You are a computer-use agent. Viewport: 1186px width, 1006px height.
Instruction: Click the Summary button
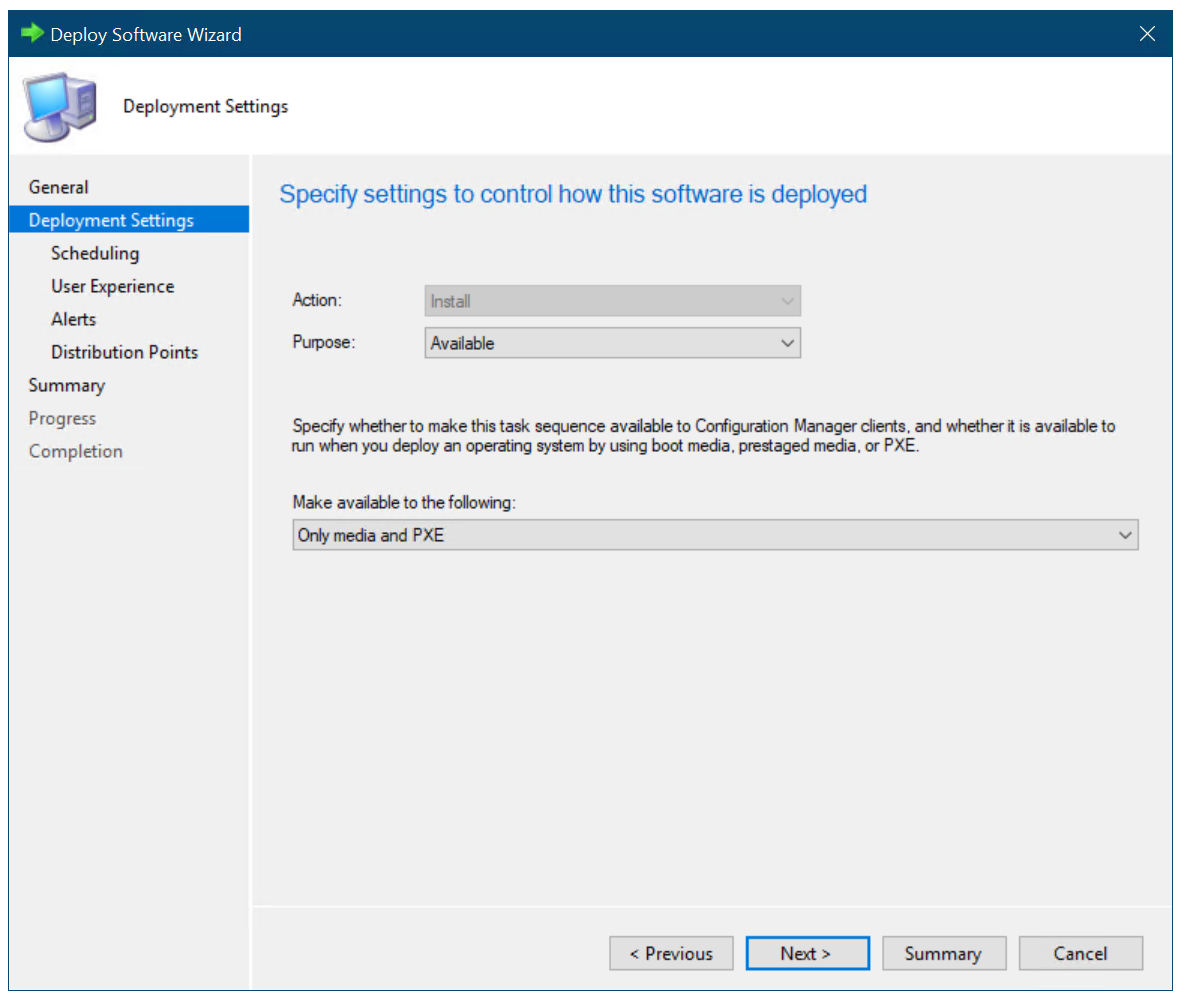click(x=944, y=953)
